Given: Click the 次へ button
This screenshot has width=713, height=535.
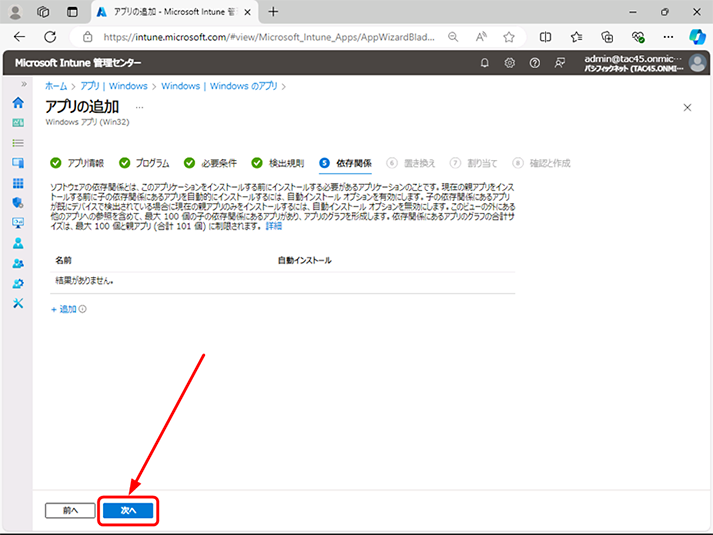Looking at the screenshot, I should (x=128, y=510).
